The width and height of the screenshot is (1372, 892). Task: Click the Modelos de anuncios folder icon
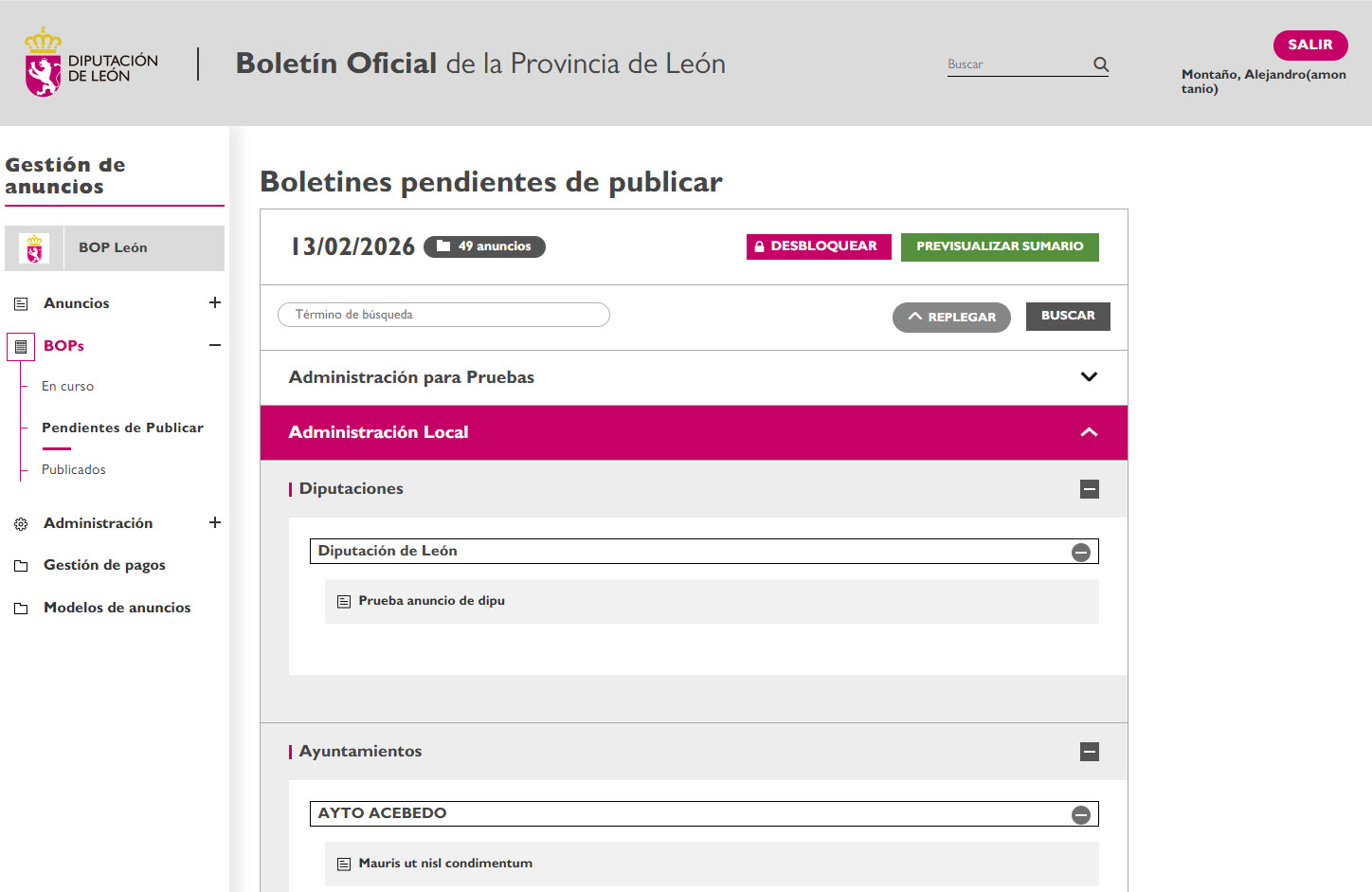coord(21,609)
